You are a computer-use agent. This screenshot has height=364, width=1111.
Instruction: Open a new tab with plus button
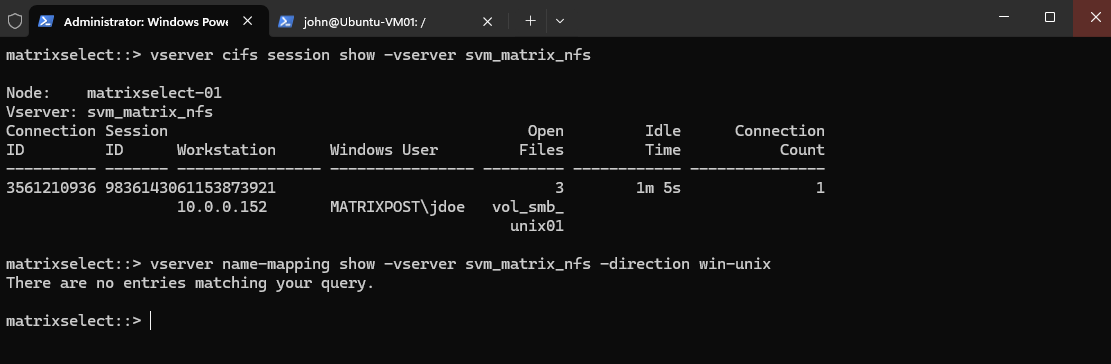coord(530,21)
